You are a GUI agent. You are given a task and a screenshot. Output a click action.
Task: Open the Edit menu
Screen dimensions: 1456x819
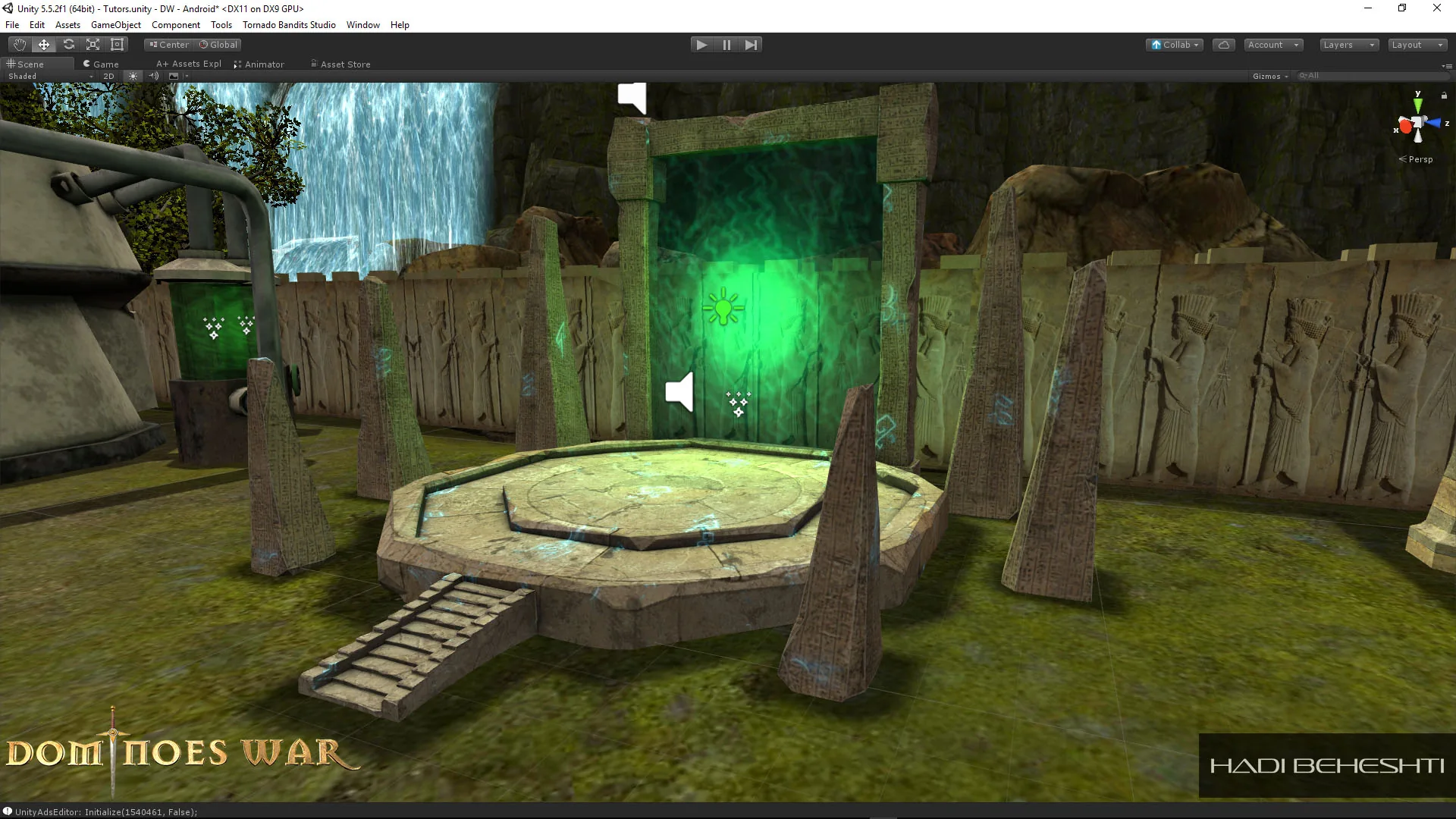[x=36, y=25]
